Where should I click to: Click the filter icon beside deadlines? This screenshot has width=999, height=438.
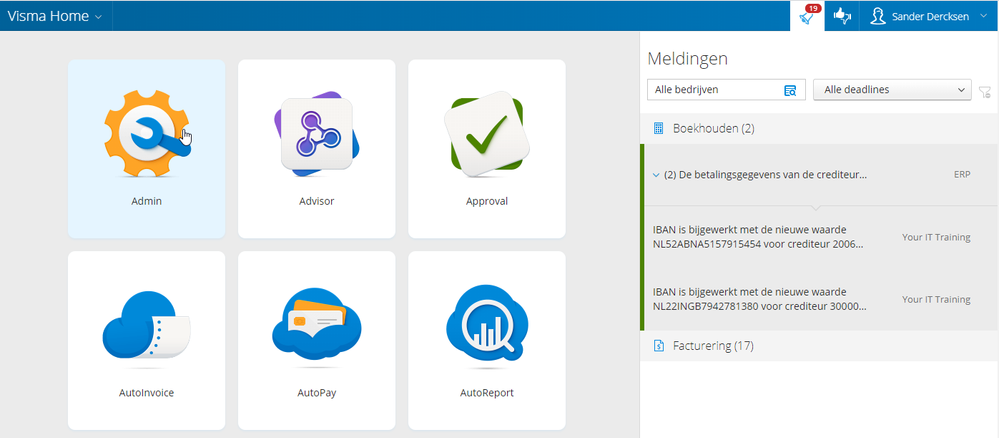coord(985,91)
